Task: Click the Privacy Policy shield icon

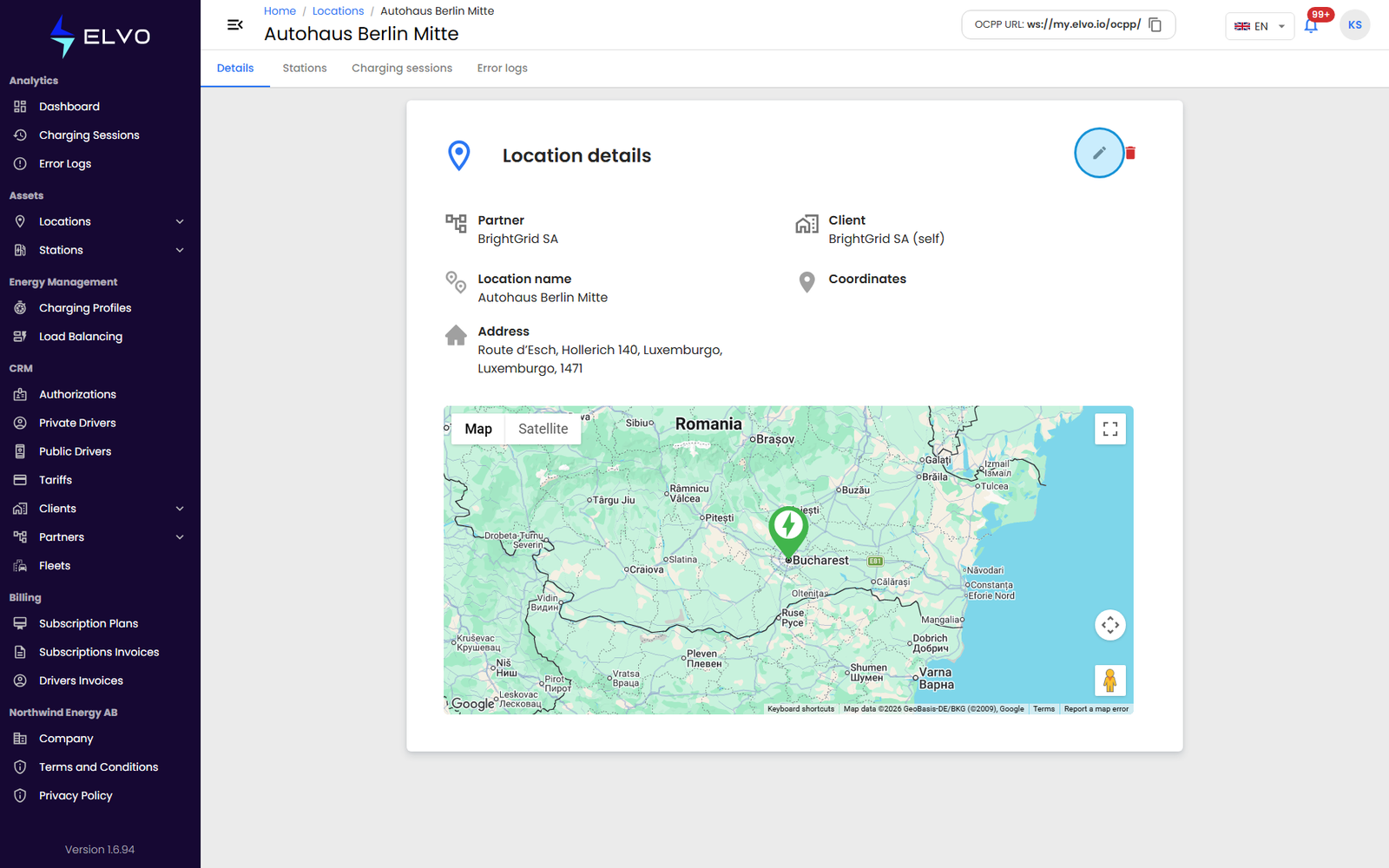Action: click(x=20, y=796)
